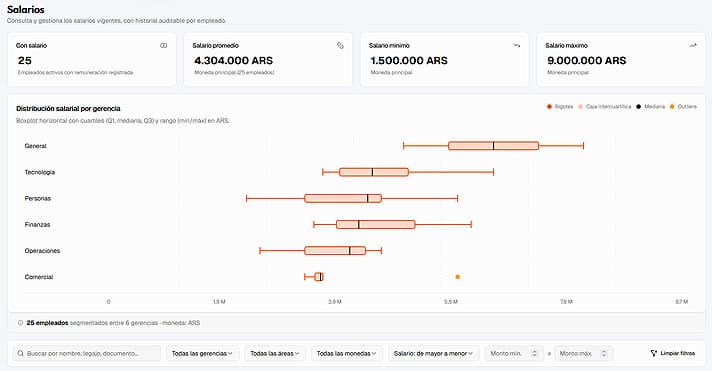
Task: Click the coins icon on Salario promedio card
Action: coord(340,45)
